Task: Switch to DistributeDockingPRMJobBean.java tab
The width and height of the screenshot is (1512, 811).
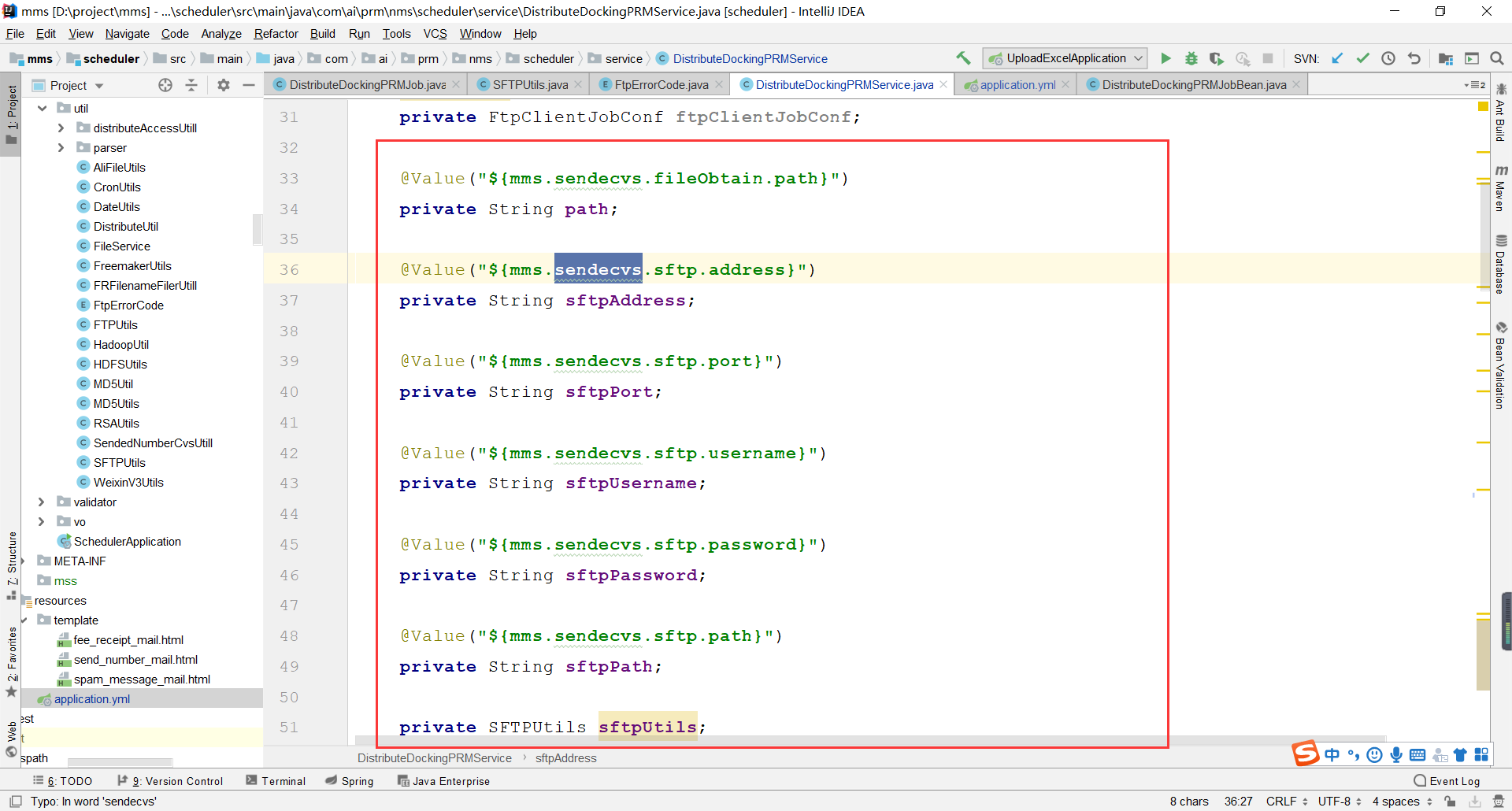Action: pyautogui.click(x=1193, y=85)
